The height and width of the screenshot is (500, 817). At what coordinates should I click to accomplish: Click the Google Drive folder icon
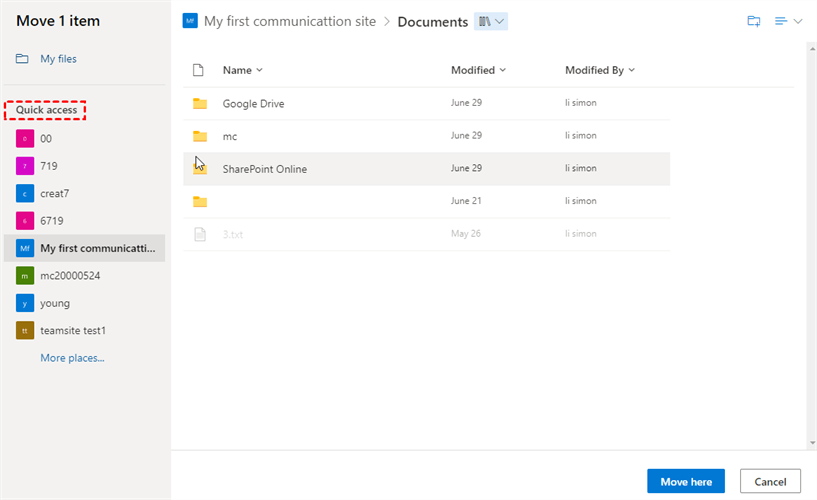pyautogui.click(x=200, y=103)
